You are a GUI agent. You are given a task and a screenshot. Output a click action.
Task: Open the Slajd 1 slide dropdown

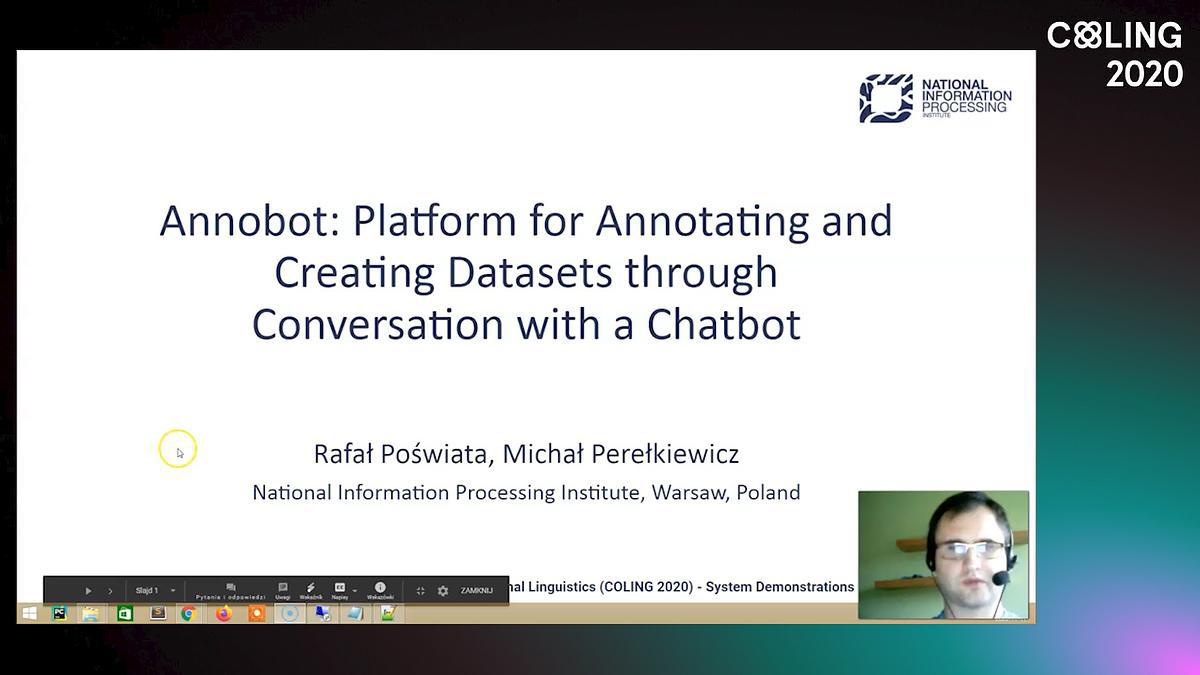172,591
